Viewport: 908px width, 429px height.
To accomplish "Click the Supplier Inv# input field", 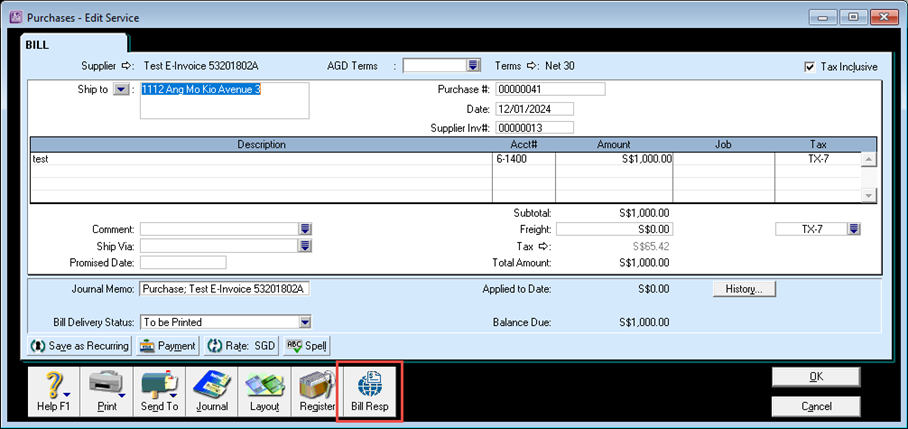I will pyautogui.click(x=533, y=127).
